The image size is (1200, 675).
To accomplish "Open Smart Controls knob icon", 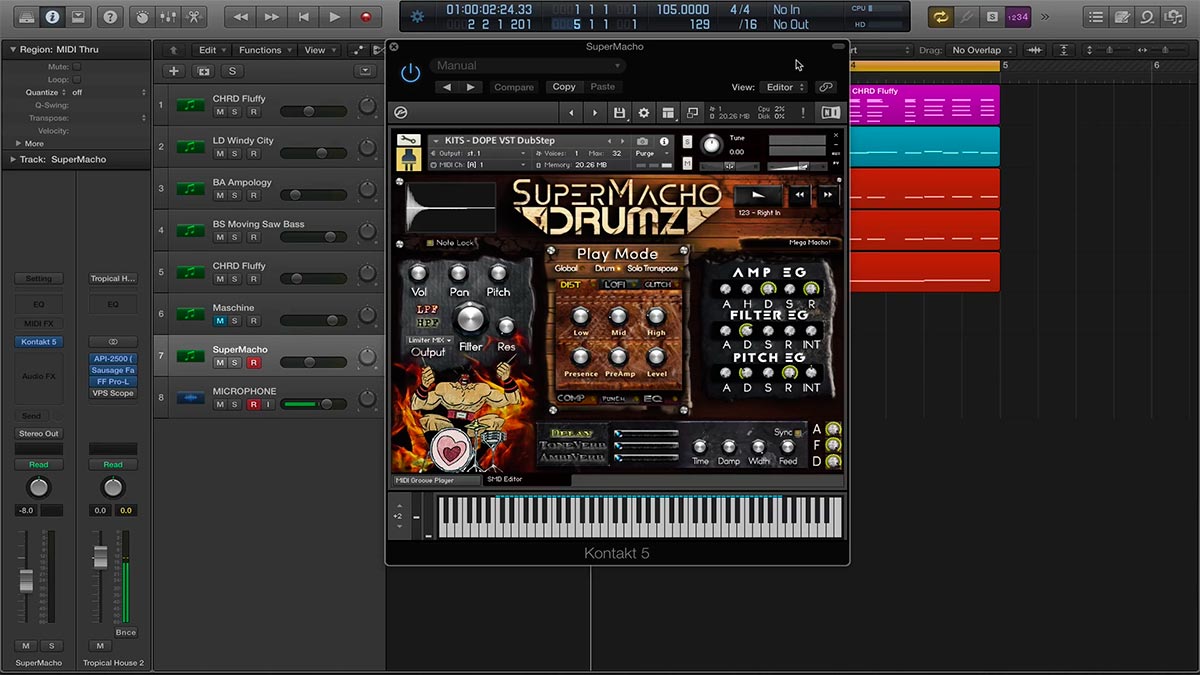I will pyautogui.click(x=142, y=17).
